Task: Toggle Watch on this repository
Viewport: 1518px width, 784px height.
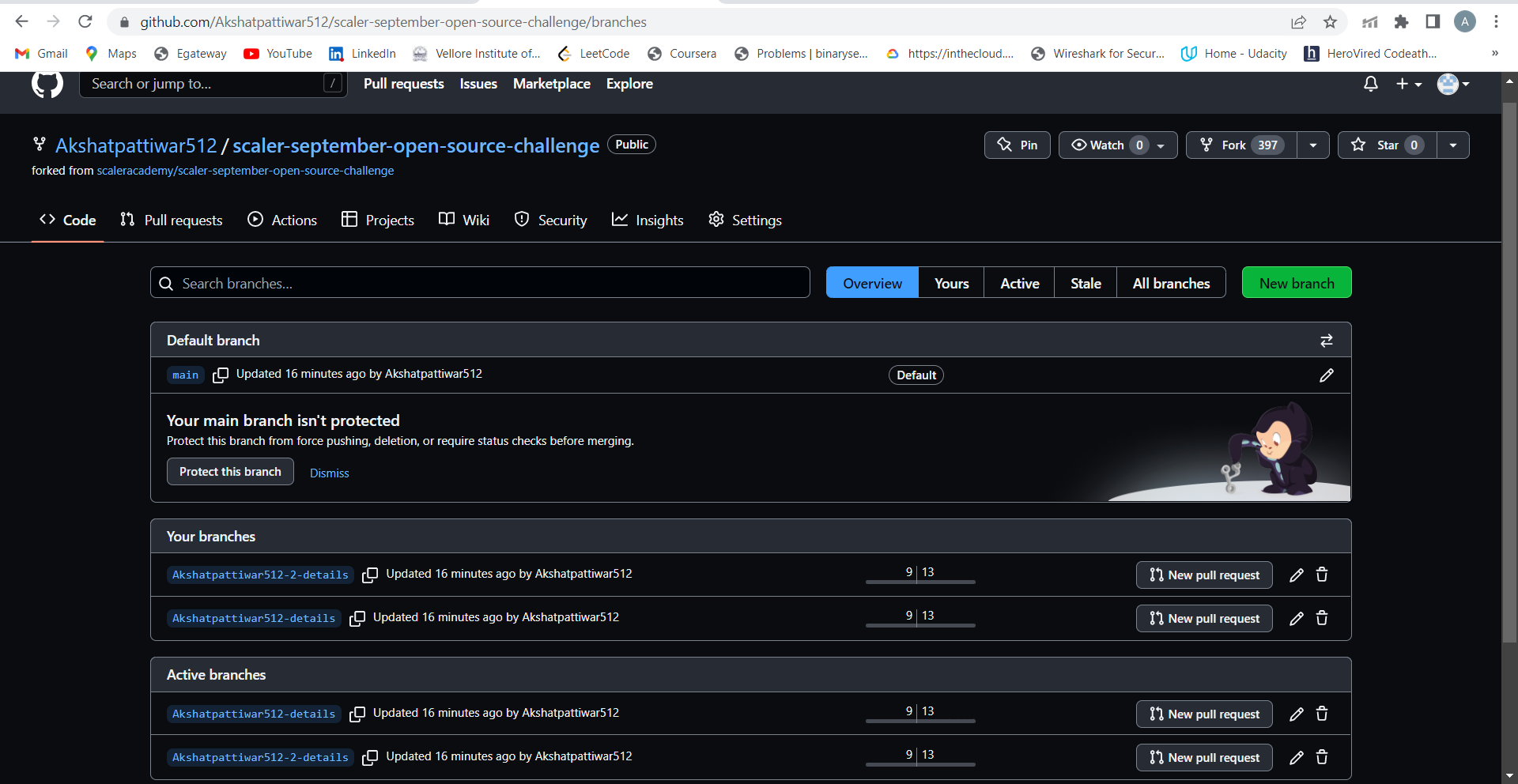Action: (1106, 145)
